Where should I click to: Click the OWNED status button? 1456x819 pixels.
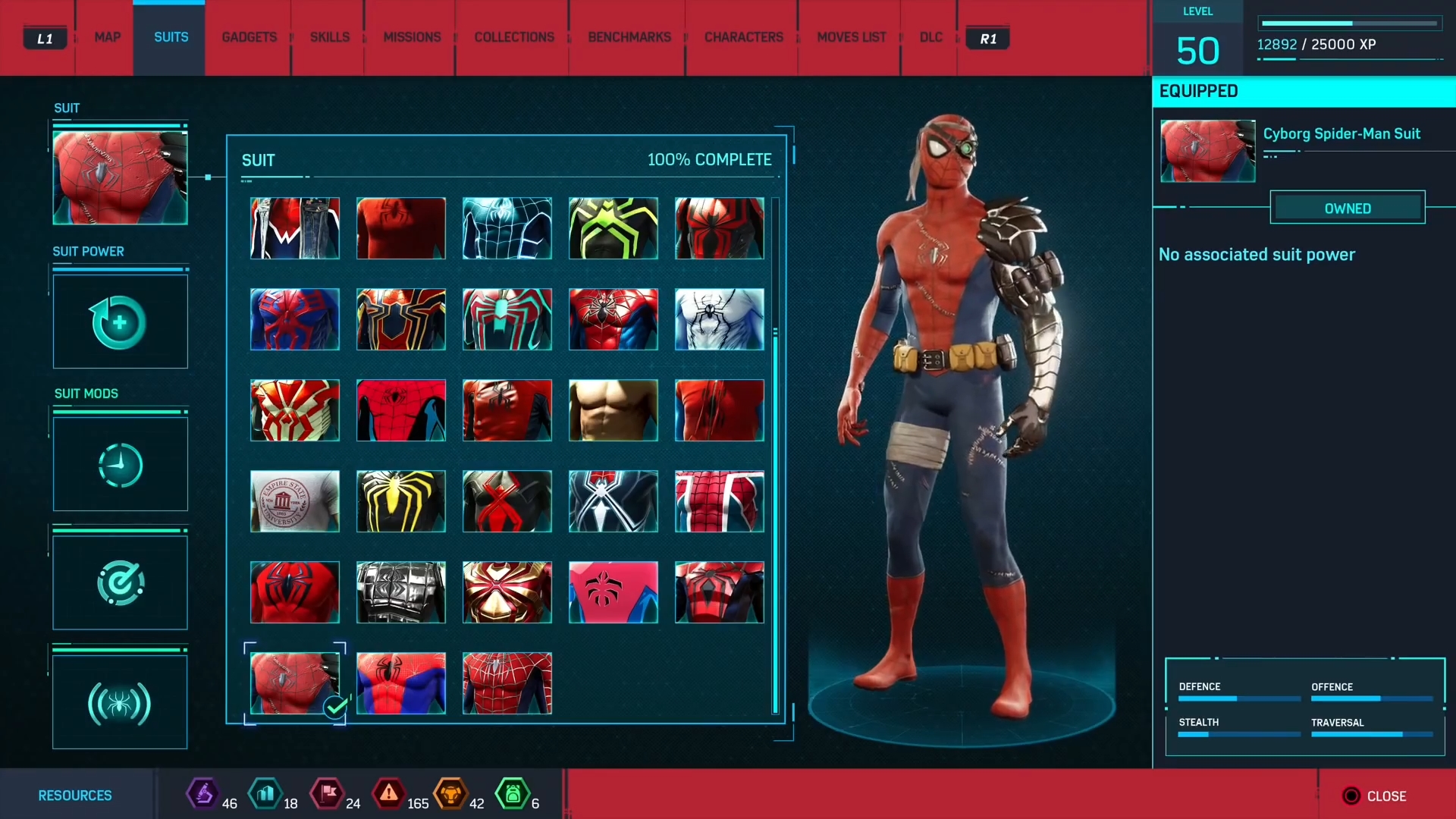(x=1348, y=208)
